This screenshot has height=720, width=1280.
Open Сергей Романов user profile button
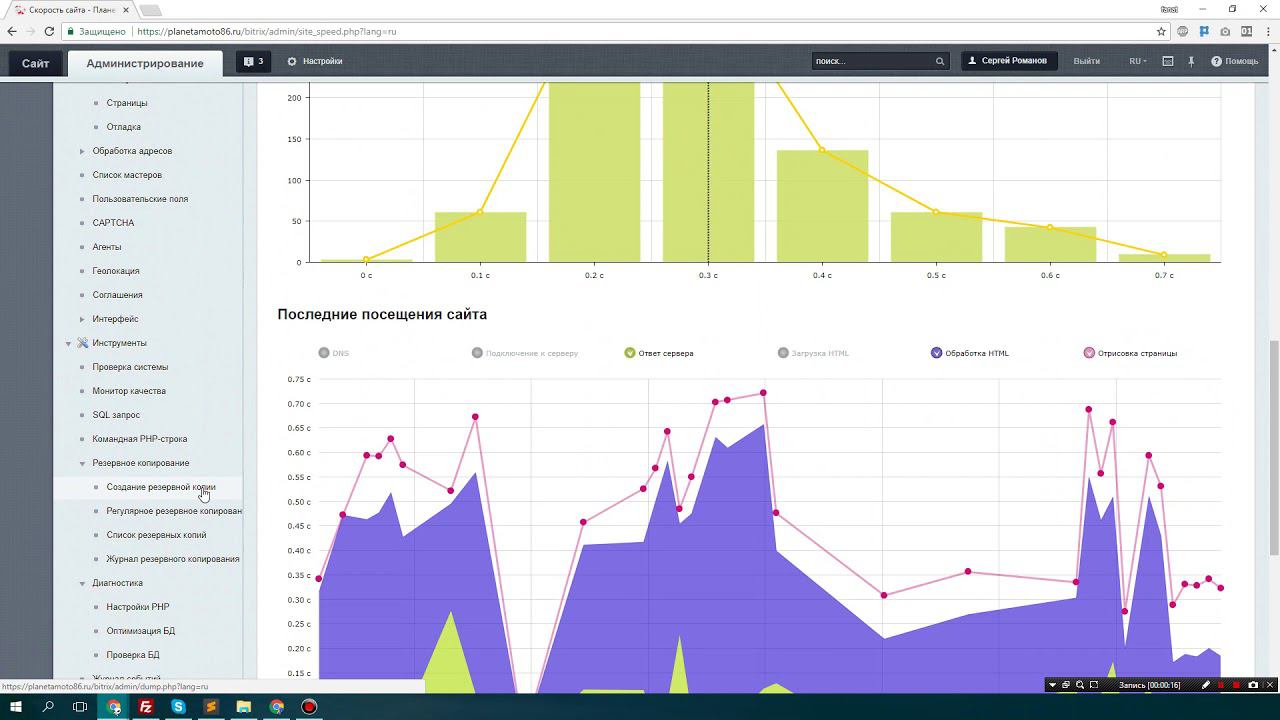coord(1008,61)
